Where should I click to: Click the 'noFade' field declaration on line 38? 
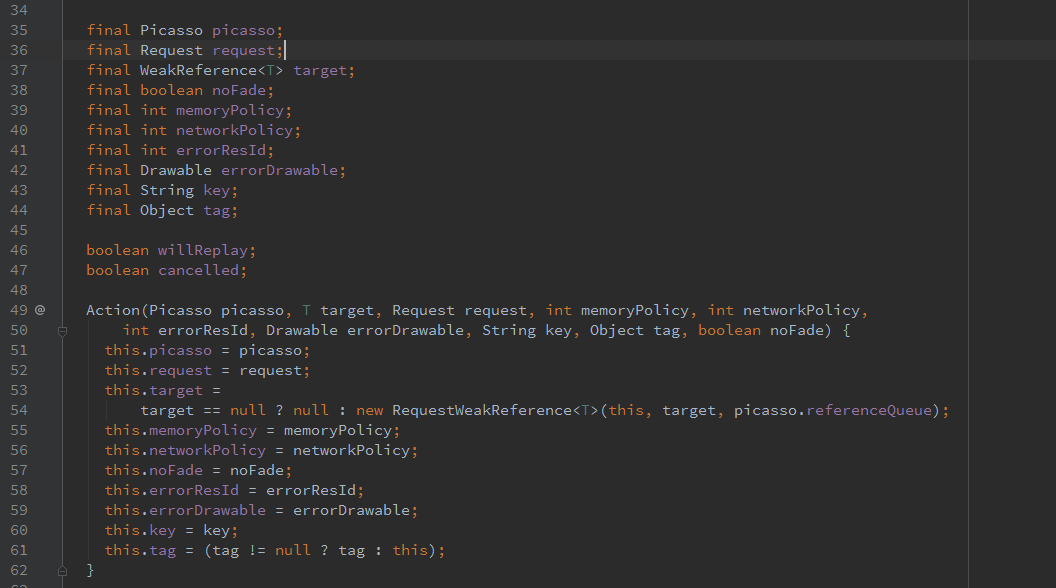[x=239, y=90]
